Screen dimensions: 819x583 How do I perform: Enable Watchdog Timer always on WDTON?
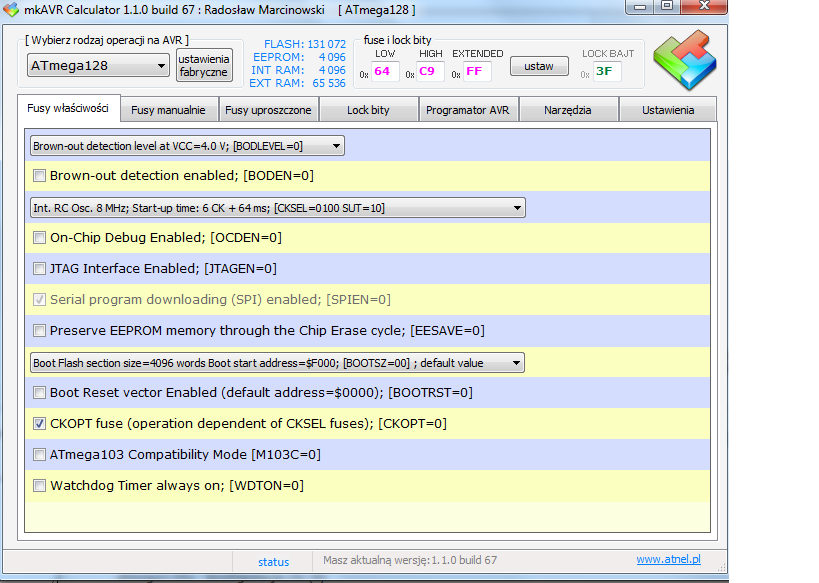(39, 485)
